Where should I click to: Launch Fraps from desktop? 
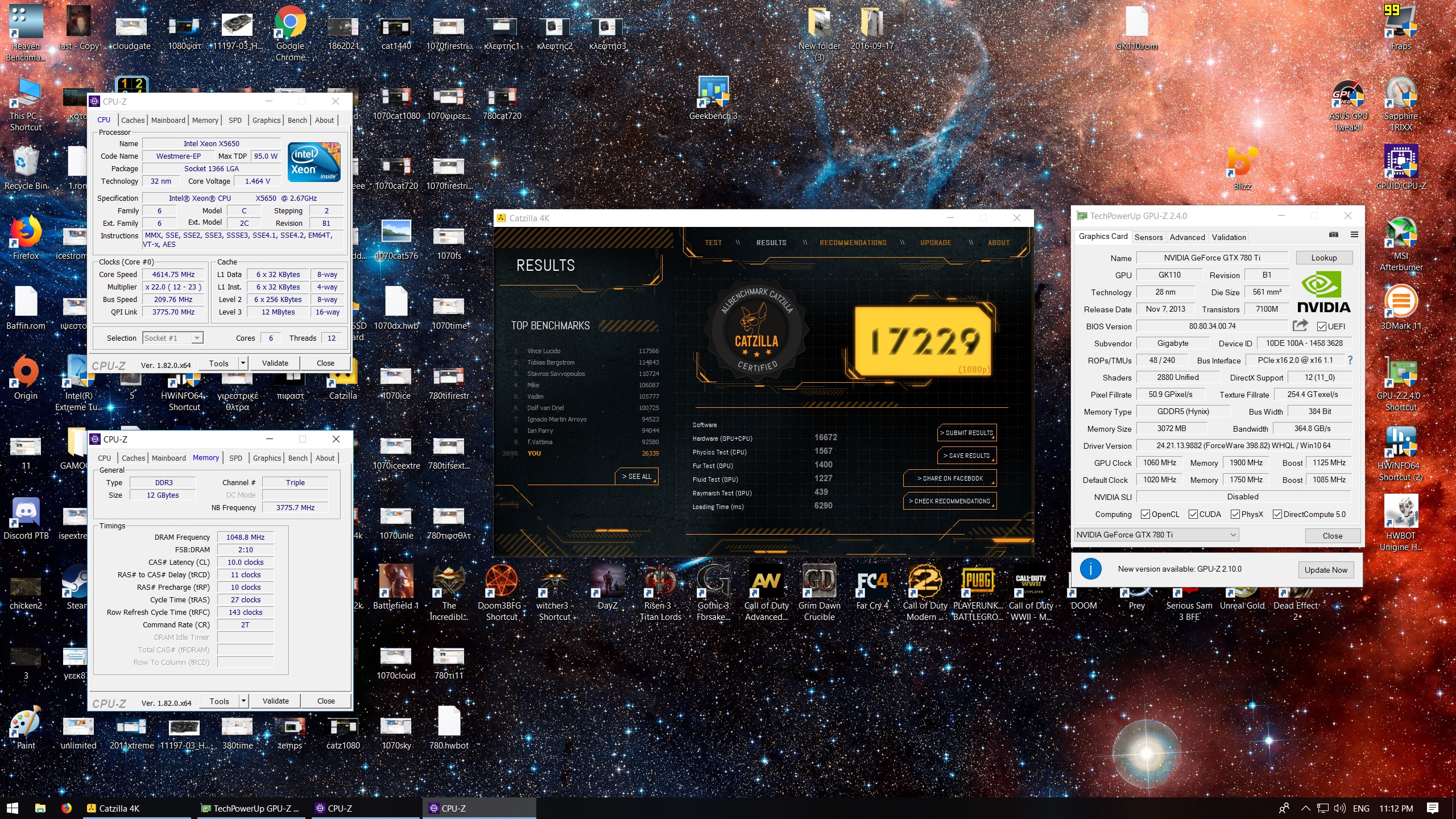tap(1401, 27)
